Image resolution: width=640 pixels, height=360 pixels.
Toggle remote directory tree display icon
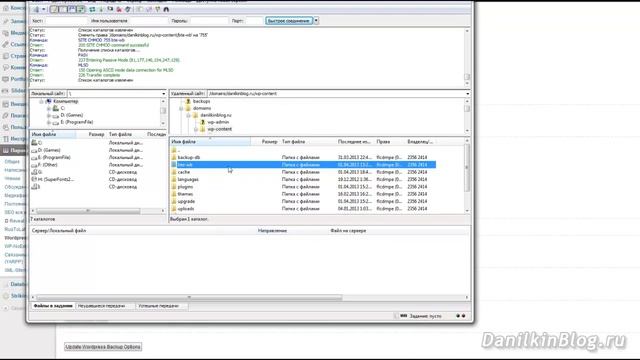pyautogui.click(x=72, y=9)
